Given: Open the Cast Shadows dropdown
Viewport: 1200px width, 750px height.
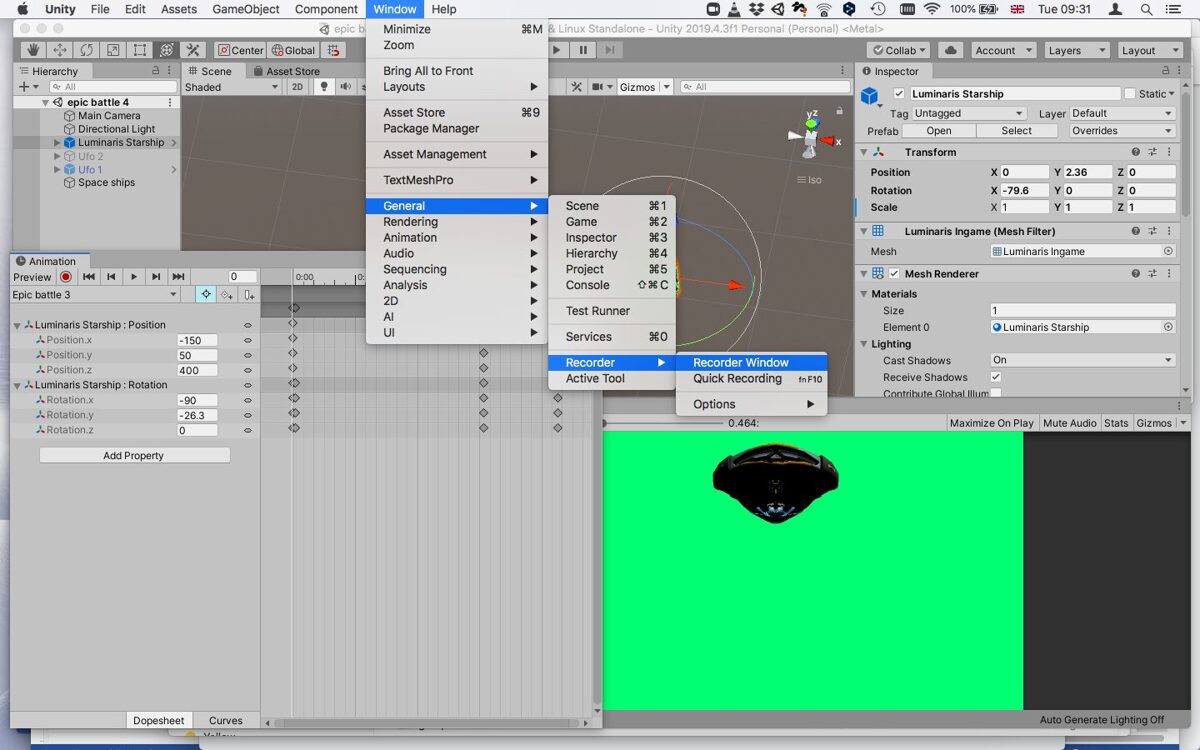Looking at the screenshot, I should coord(1082,360).
